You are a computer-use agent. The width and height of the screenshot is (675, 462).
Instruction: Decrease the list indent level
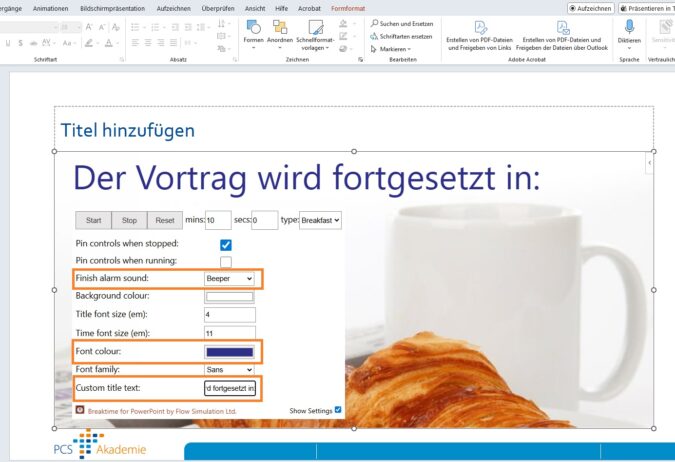pos(175,27)
